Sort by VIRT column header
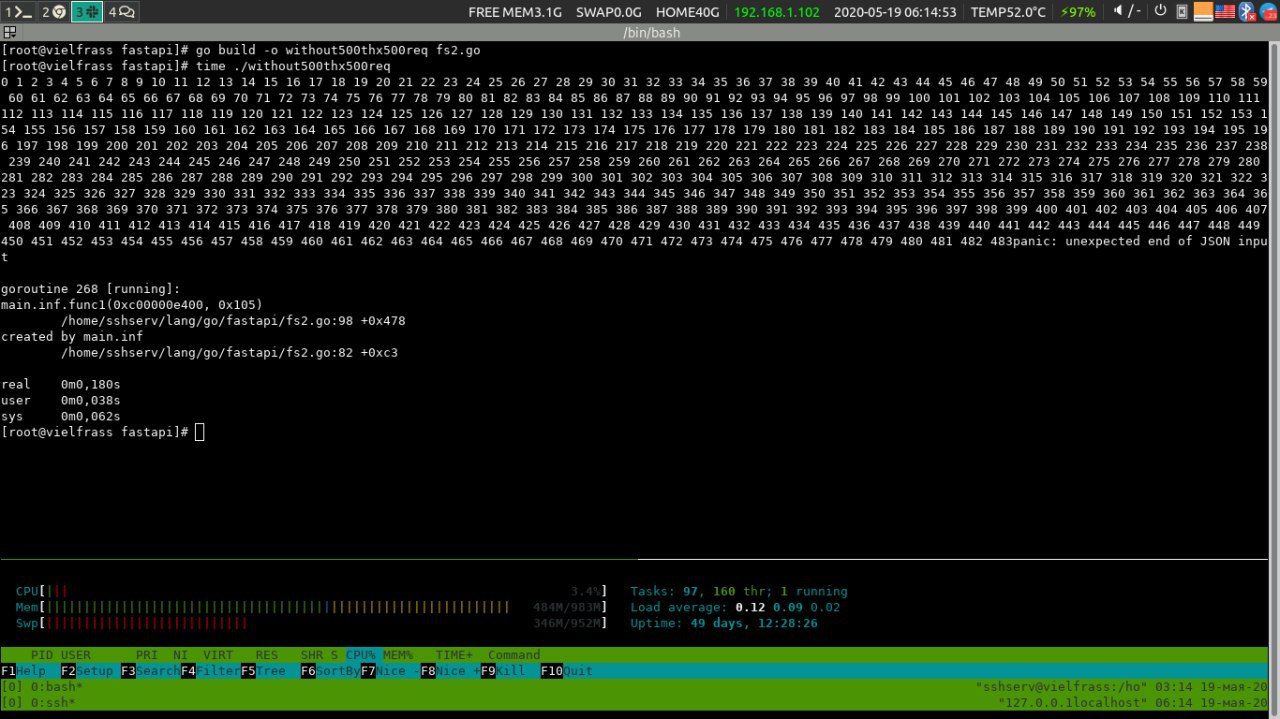This screenshot has width=1280, height=719. coord(218,655)
